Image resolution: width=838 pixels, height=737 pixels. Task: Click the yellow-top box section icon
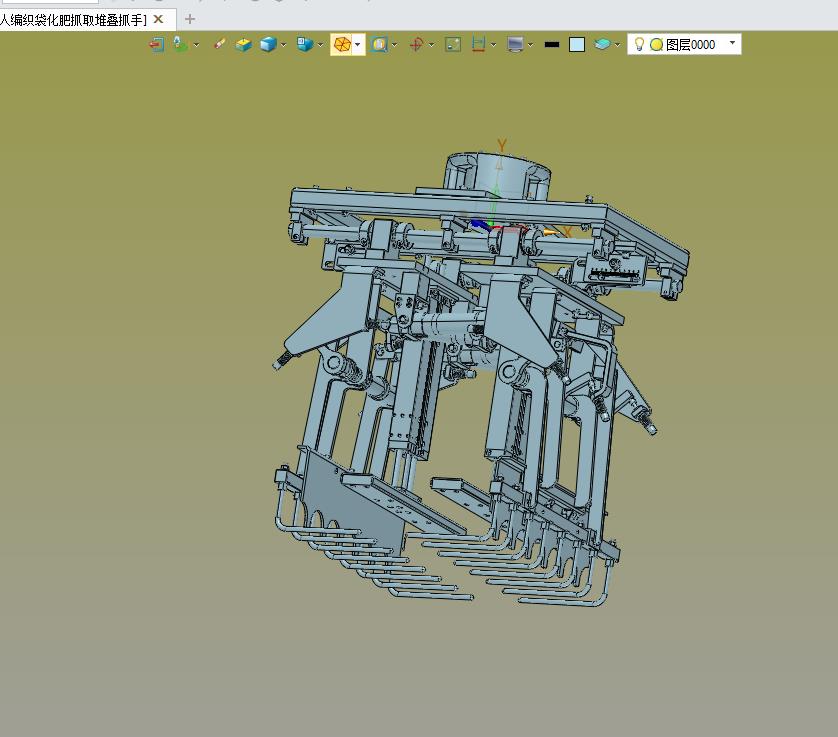243,44
